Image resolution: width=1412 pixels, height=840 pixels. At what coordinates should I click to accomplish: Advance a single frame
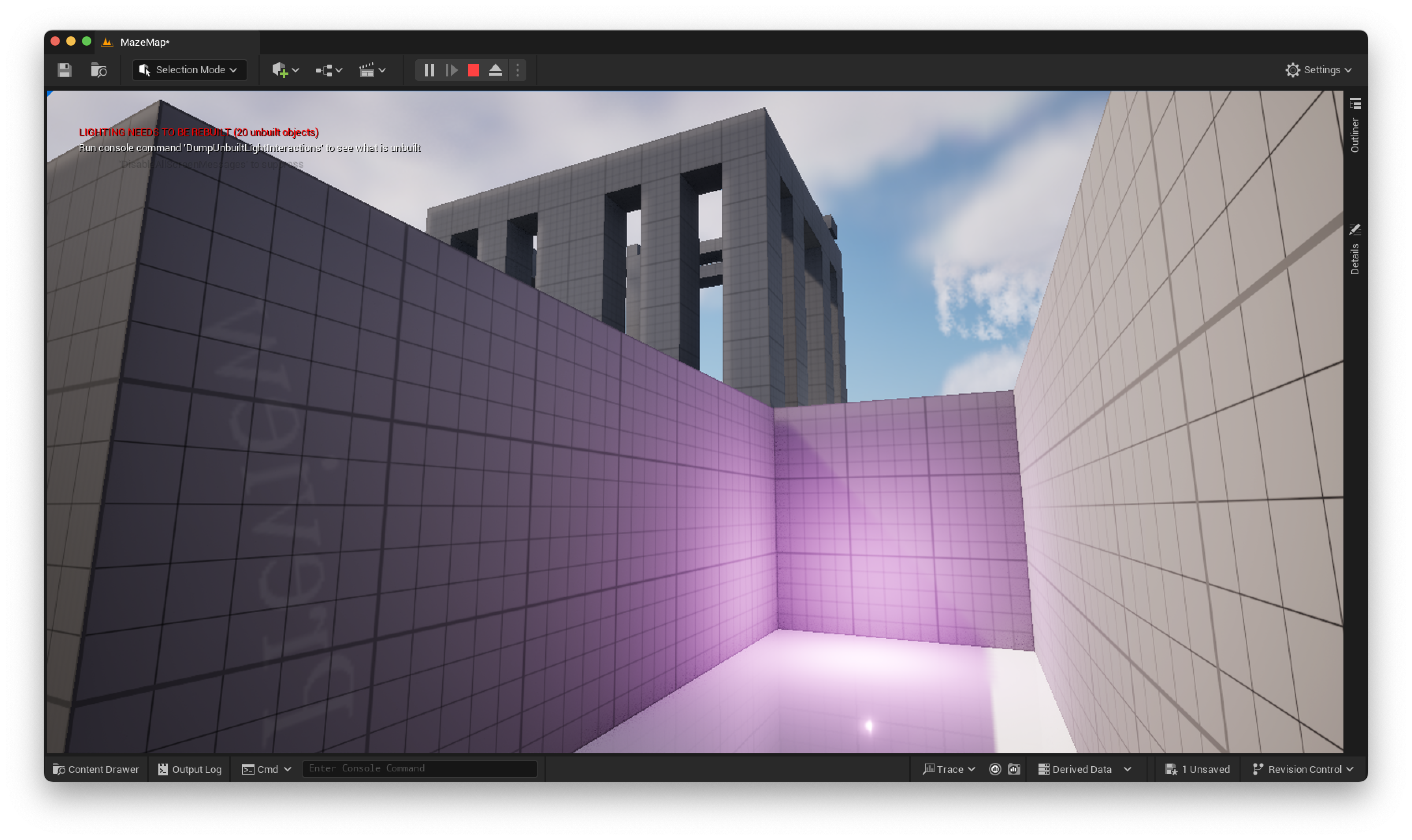pos(451,70)
